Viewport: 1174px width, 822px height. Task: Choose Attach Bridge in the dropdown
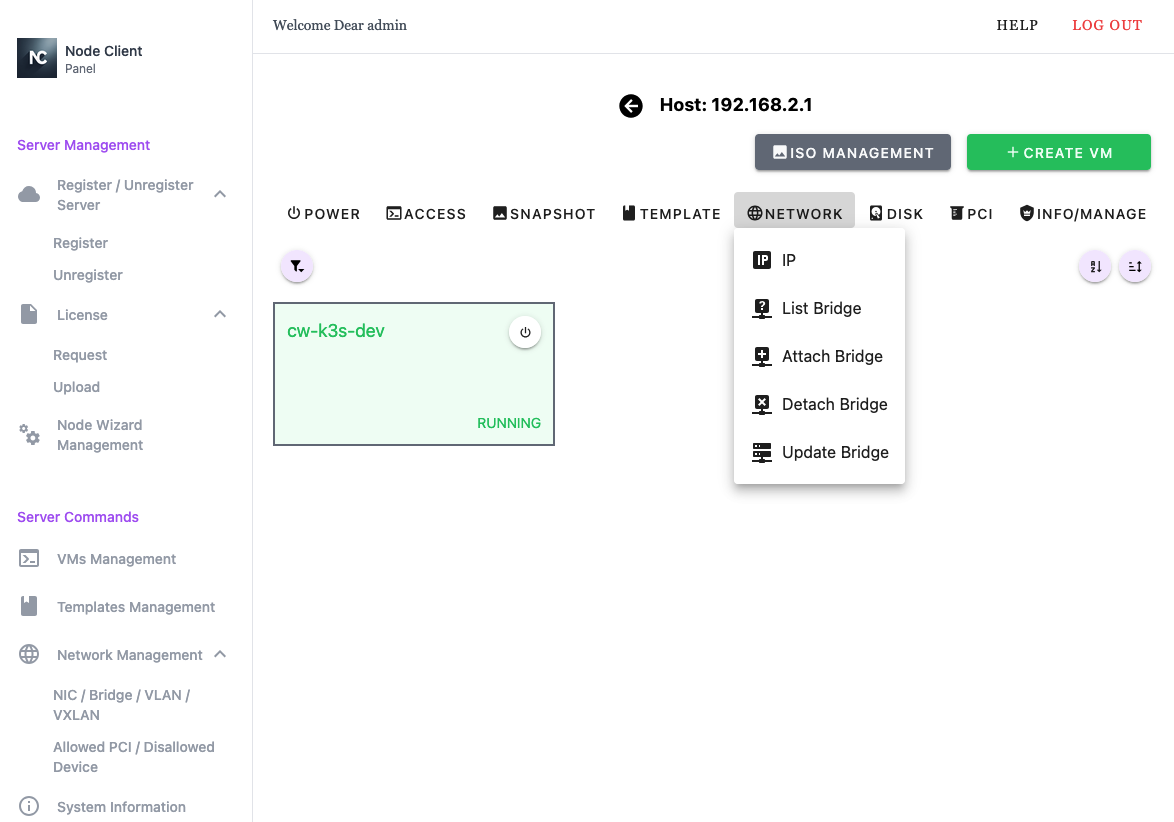(x=831, y=356)
